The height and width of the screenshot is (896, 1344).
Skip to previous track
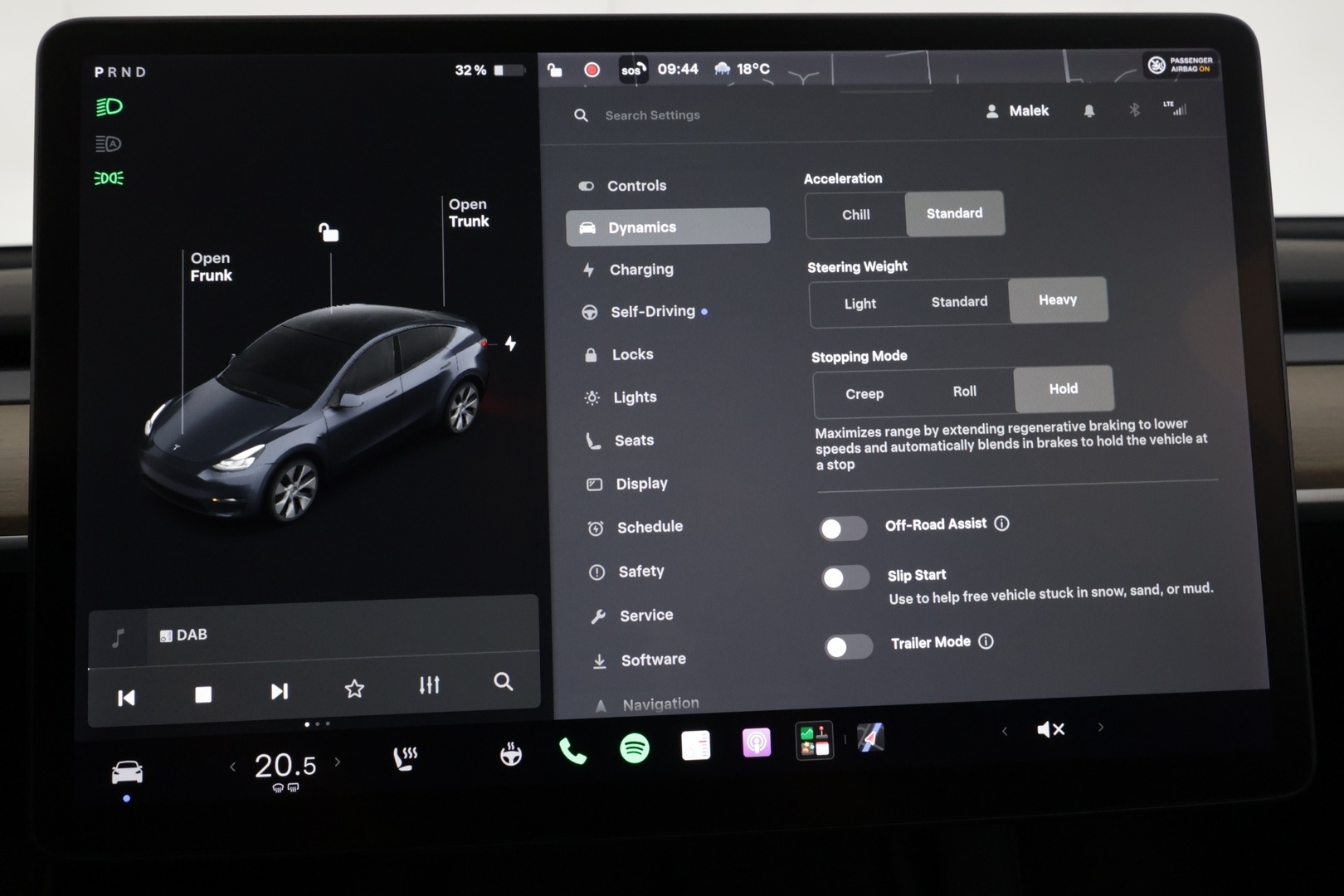tap(126, 698)
